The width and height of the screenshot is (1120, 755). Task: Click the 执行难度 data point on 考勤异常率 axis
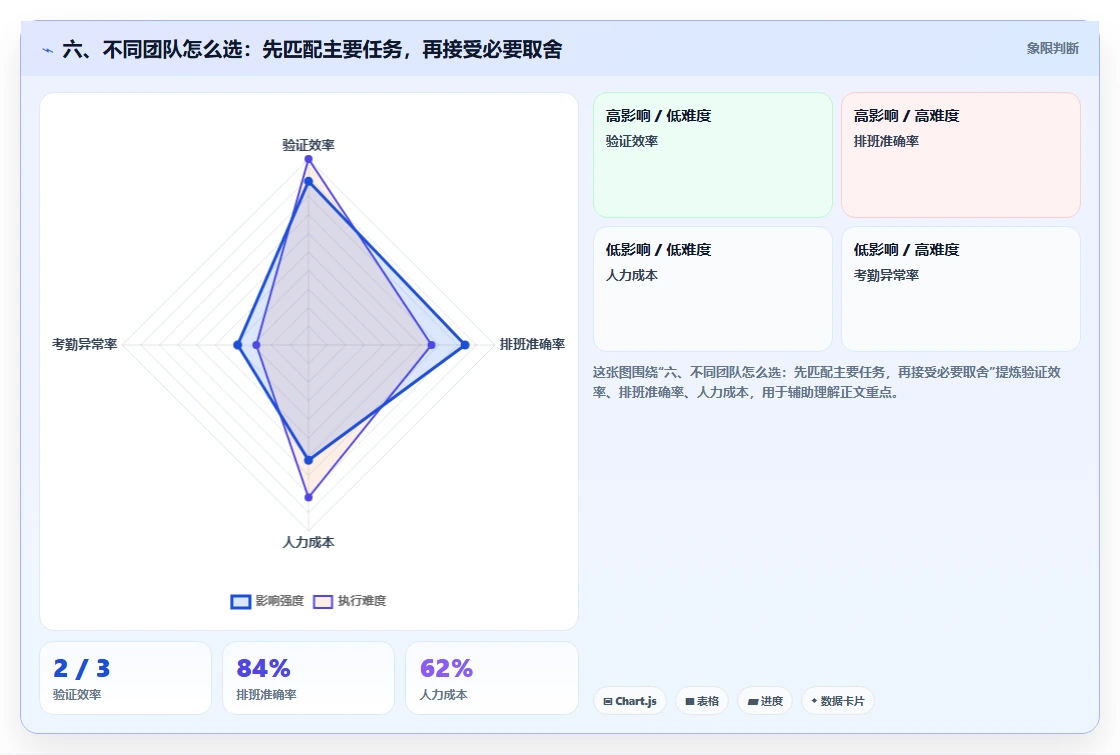click(257, 345)
